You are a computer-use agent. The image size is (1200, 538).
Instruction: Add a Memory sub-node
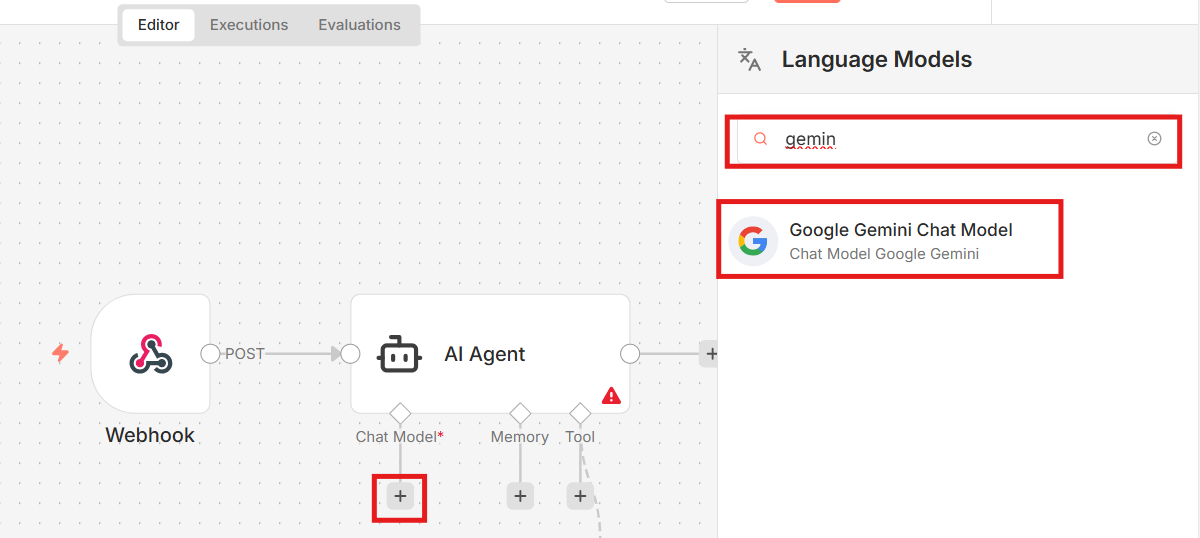tap(520, 496)
